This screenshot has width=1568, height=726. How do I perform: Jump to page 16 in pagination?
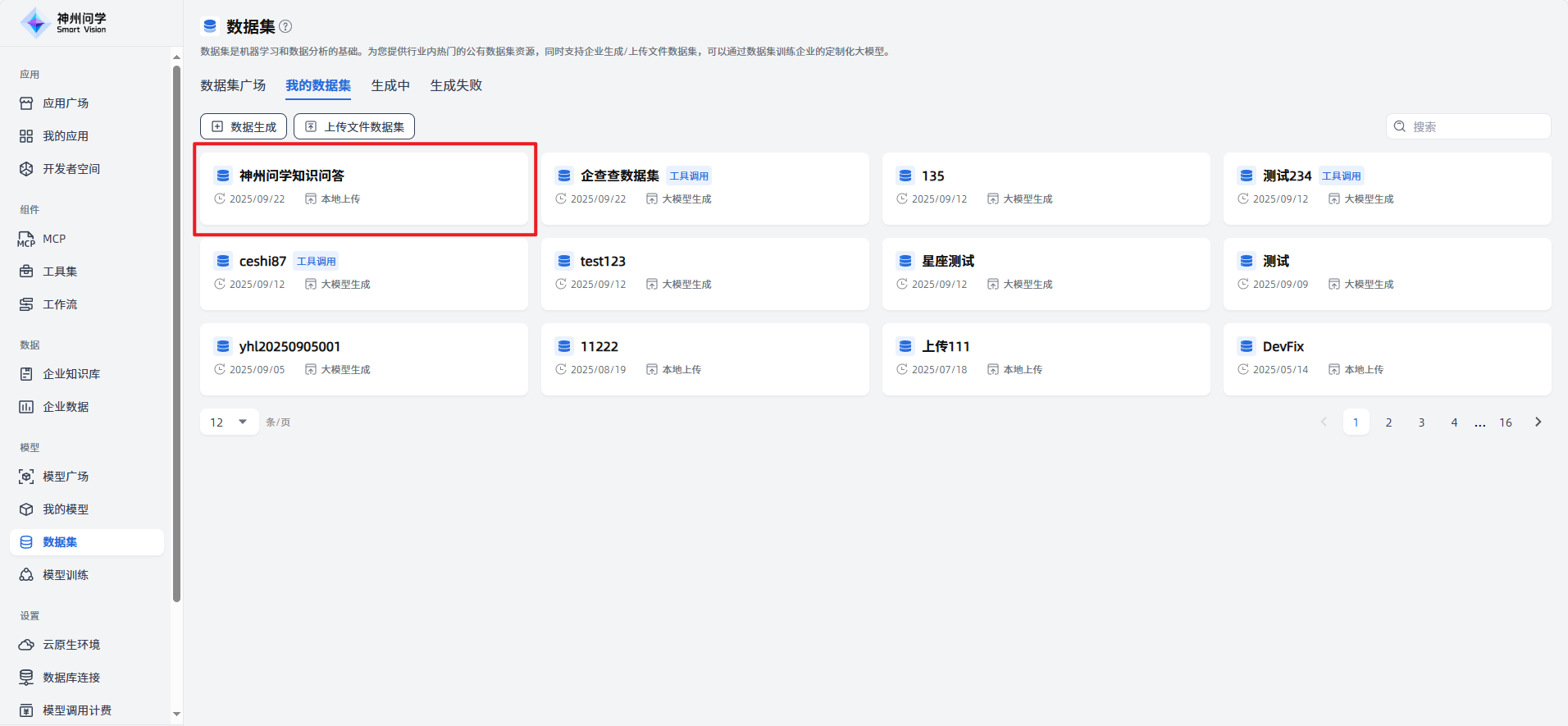point(1506,422)
